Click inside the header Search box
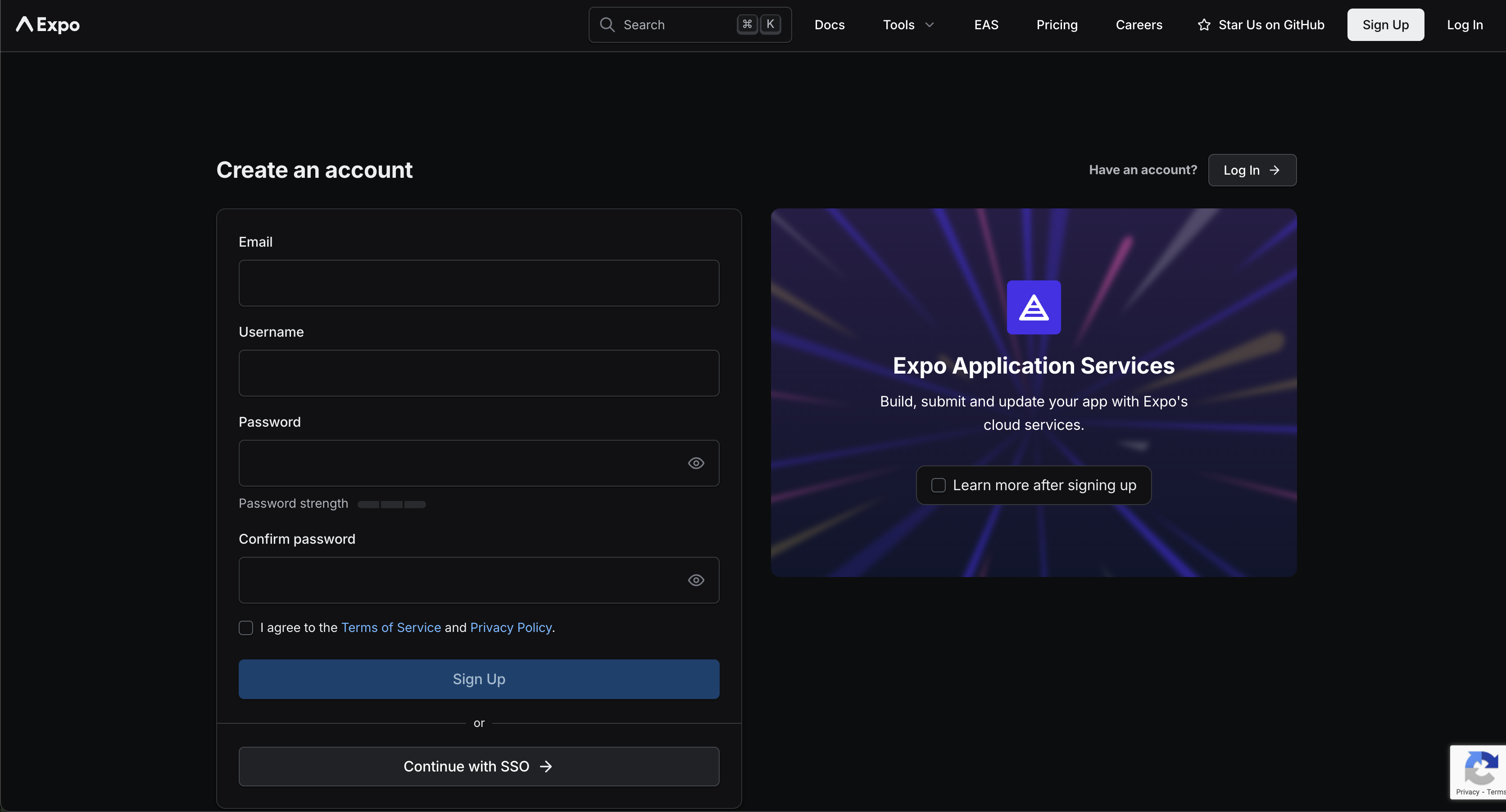Image resolution: width=1506 pixels, height=812 pixels. 690,25
